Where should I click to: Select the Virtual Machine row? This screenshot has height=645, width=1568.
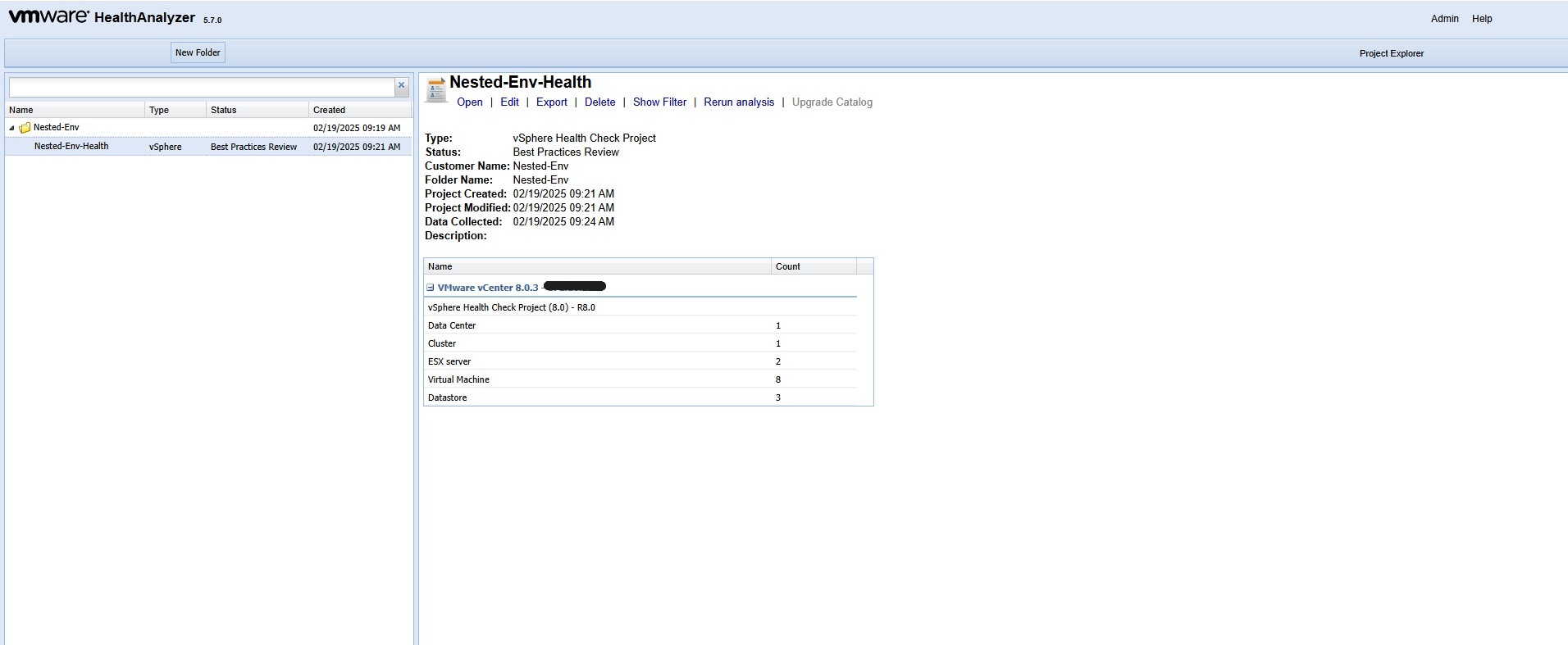640,379
